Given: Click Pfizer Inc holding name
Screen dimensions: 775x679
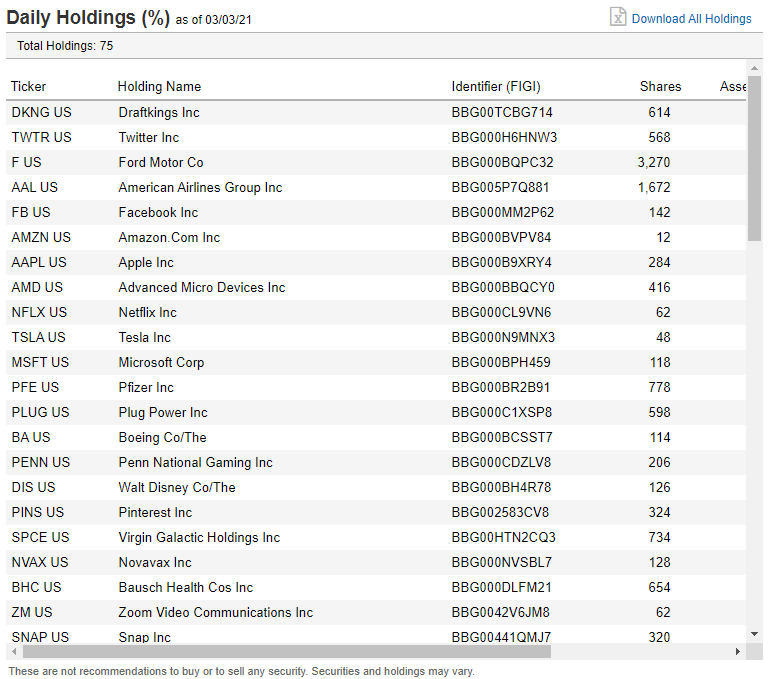Looking at the screenshot, I should pyautogui.click(x=146, y=387).
